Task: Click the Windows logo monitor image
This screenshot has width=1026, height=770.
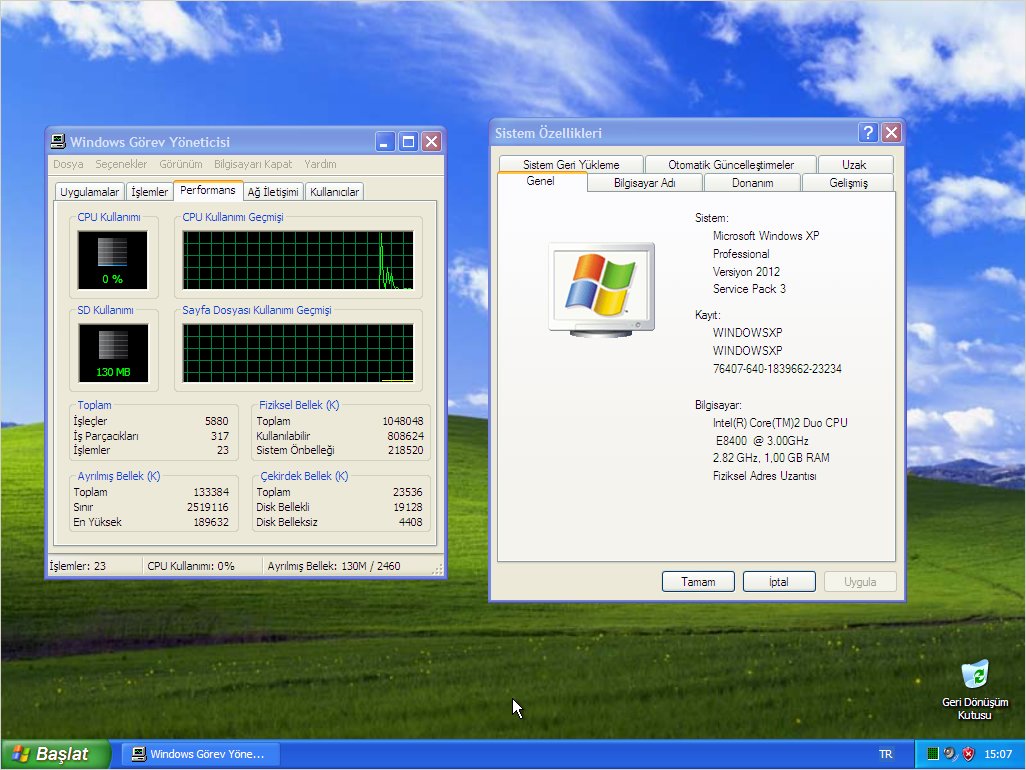Action: pyautogui.click(x=601, y=290)
